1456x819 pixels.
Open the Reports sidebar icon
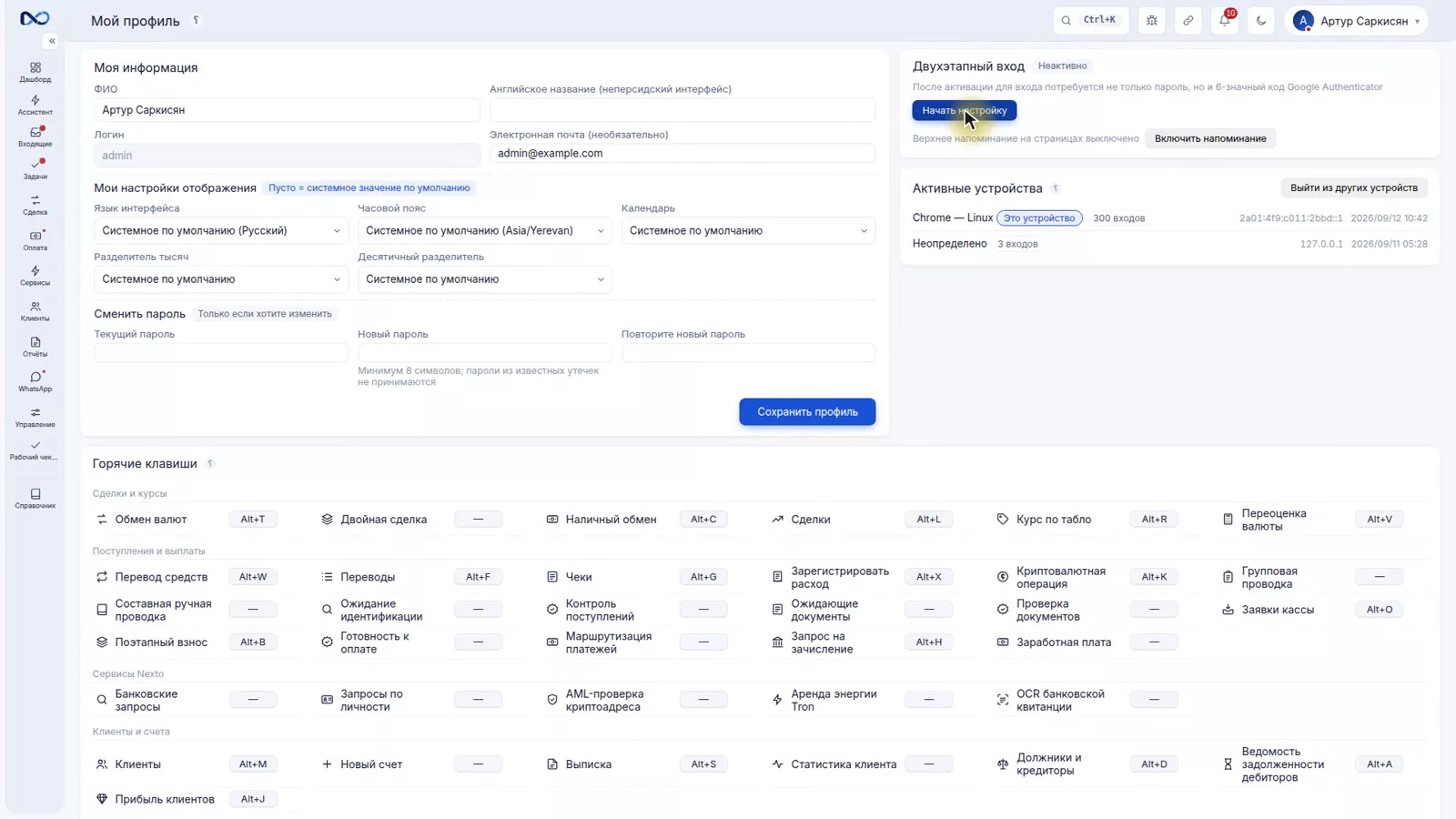click(x=35, y=347)
